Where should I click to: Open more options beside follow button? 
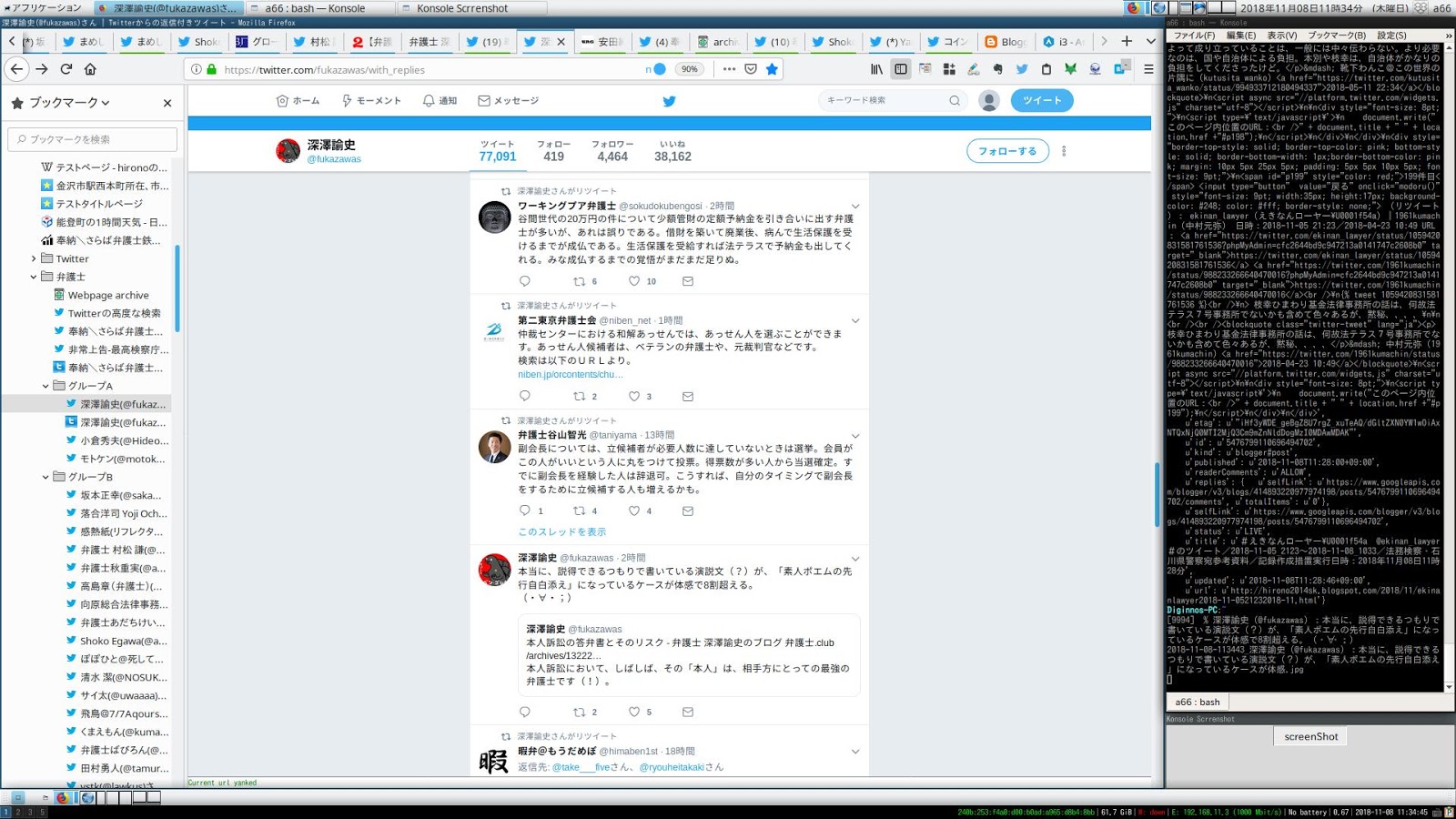pyautogui.click(x=1064, y=151)
